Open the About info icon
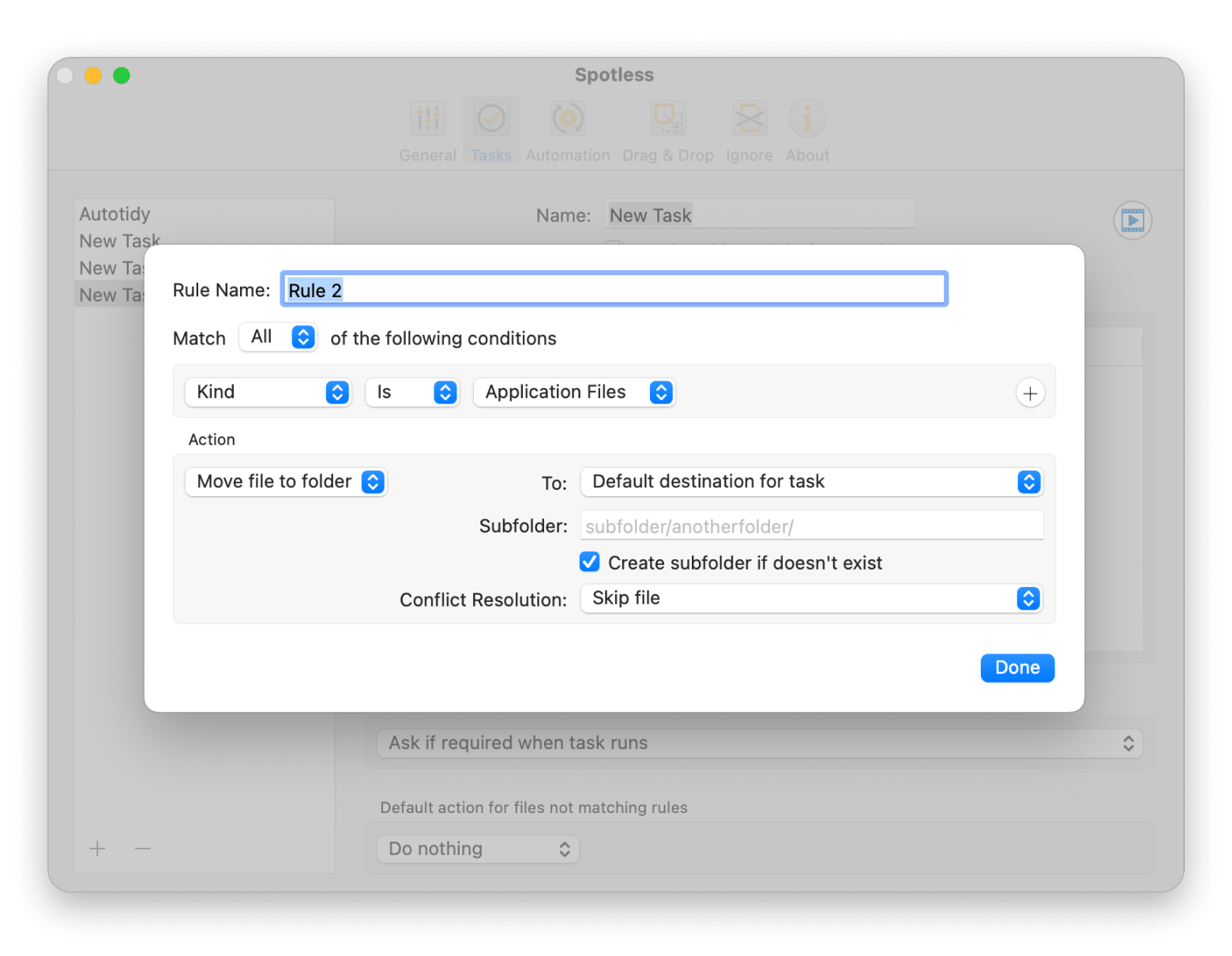This screenshot has width=1232, height=956. pos(806,119)
